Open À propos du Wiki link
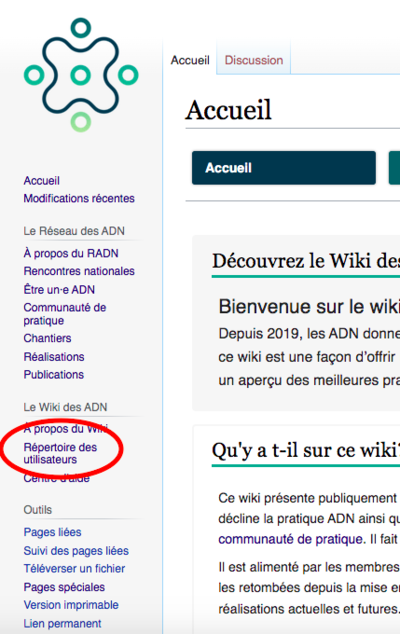This screenshot has height=634, width=400. coord(66,429)
